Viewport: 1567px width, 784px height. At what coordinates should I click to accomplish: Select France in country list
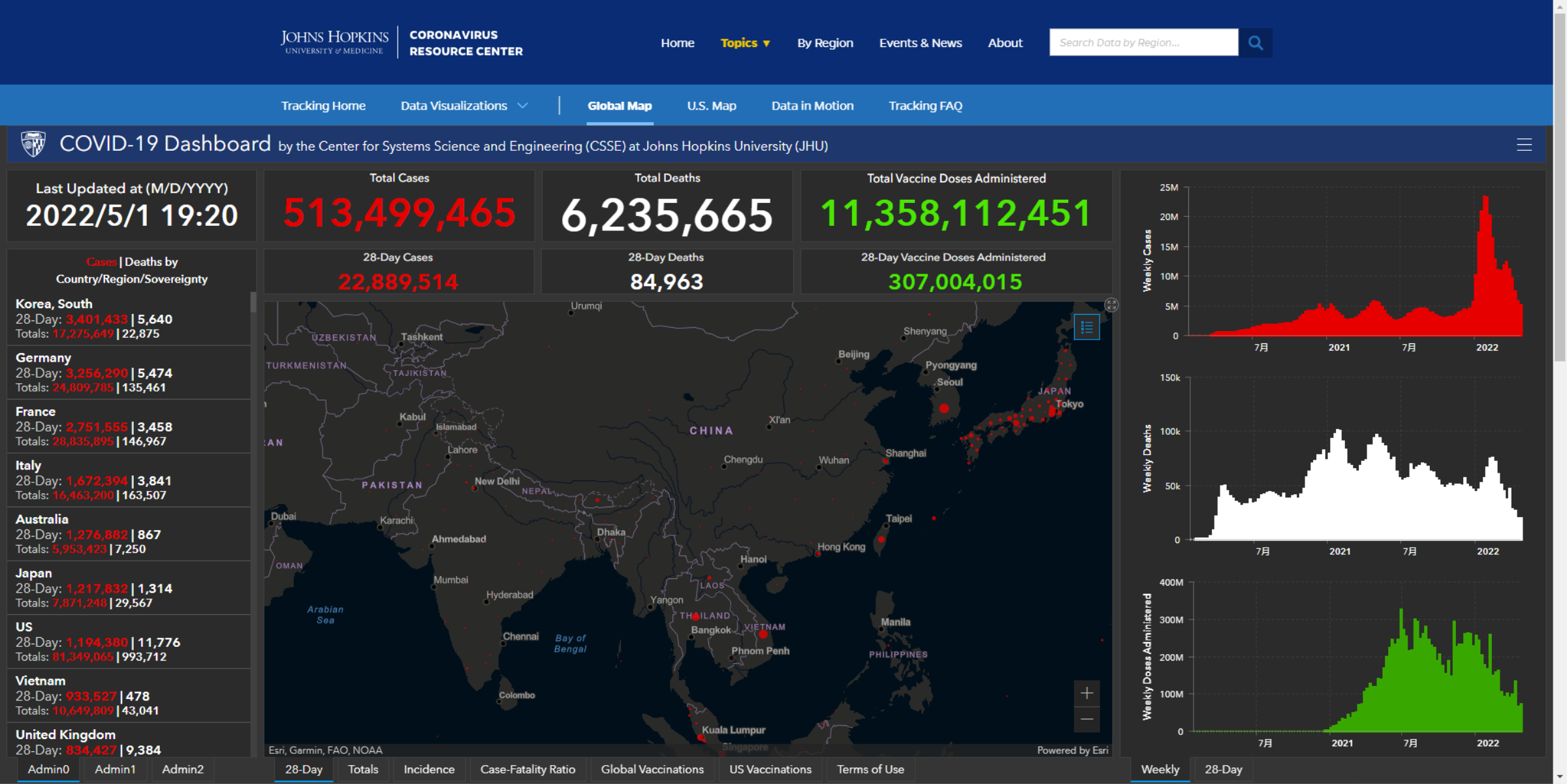pos(129,426)
